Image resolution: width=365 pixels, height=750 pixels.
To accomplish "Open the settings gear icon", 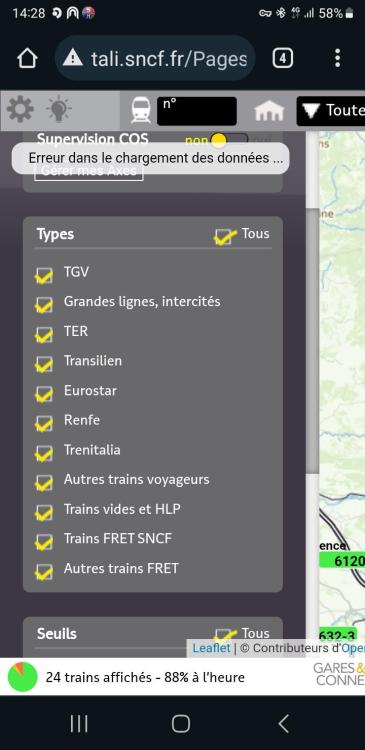I will [x=21, y=110].
